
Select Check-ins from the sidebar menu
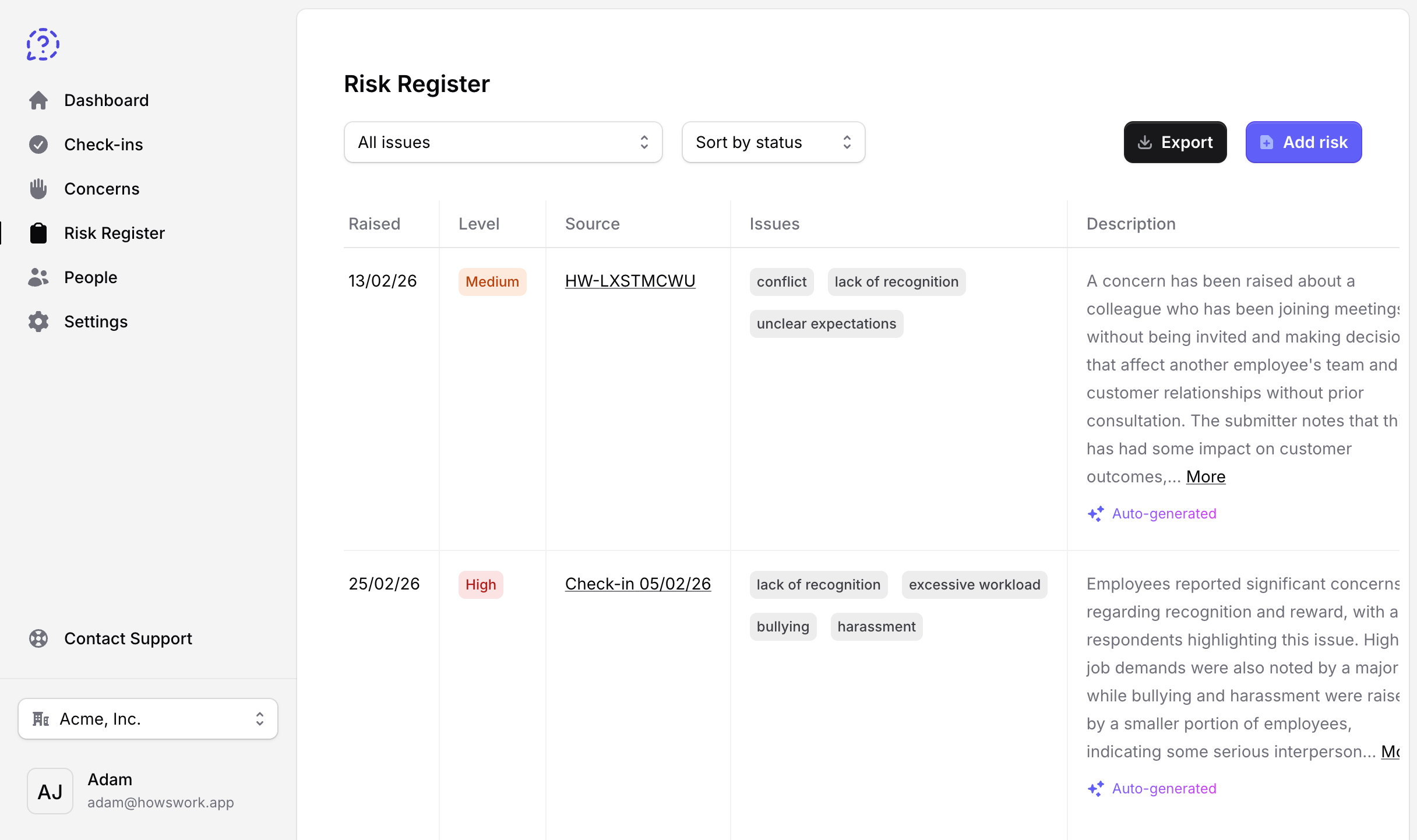pyautogui.click(x=103, y=144)
